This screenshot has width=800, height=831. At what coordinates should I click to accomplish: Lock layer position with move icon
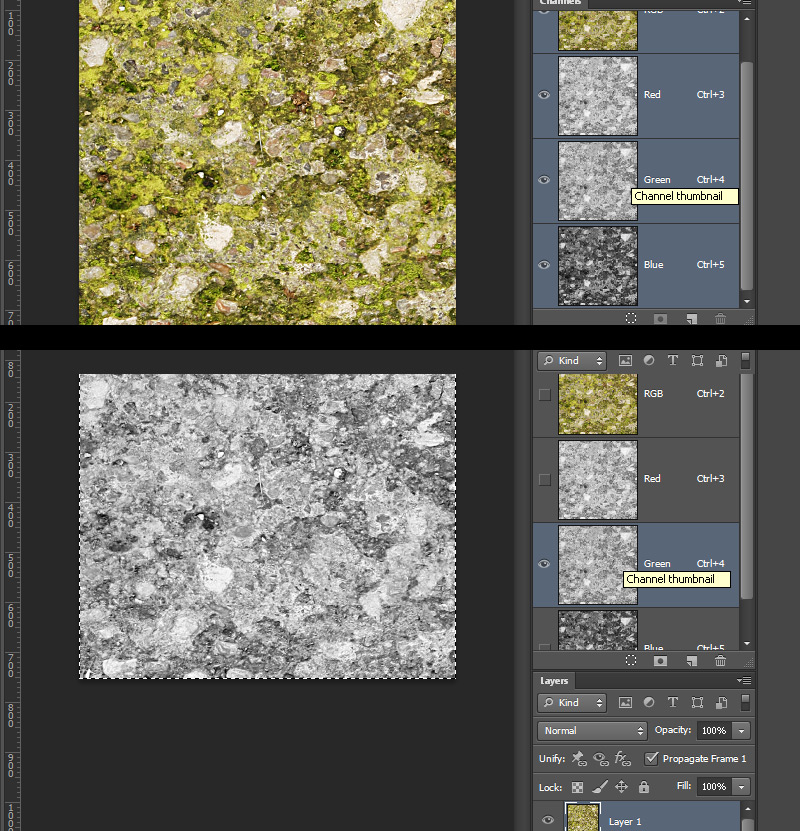(621, 787)
